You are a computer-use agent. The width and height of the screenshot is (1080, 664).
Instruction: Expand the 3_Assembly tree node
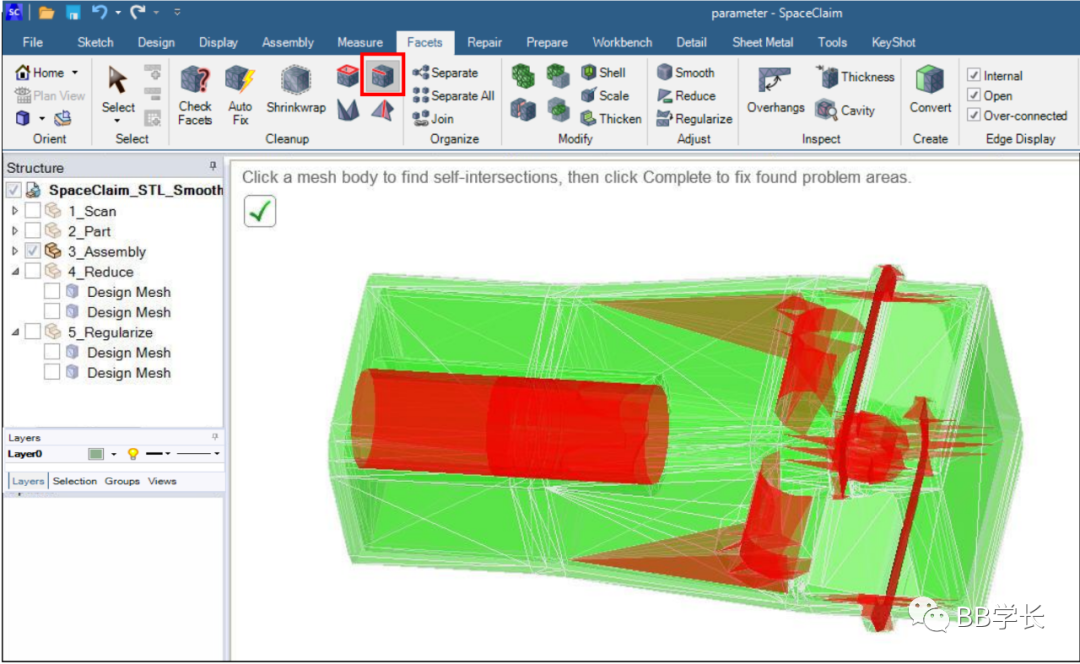pos(14,251)
